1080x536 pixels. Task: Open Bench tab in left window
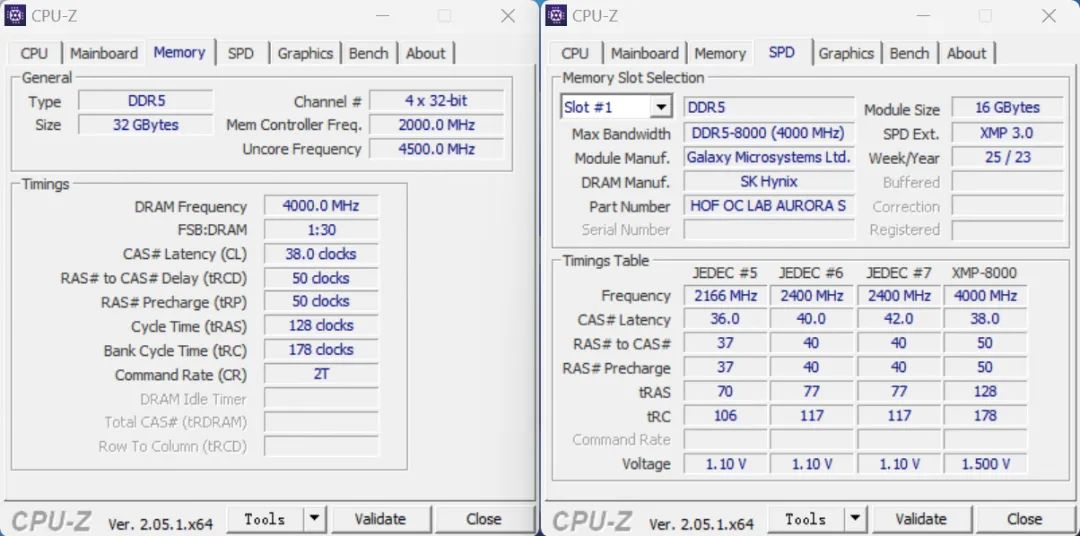coord(368,53)
